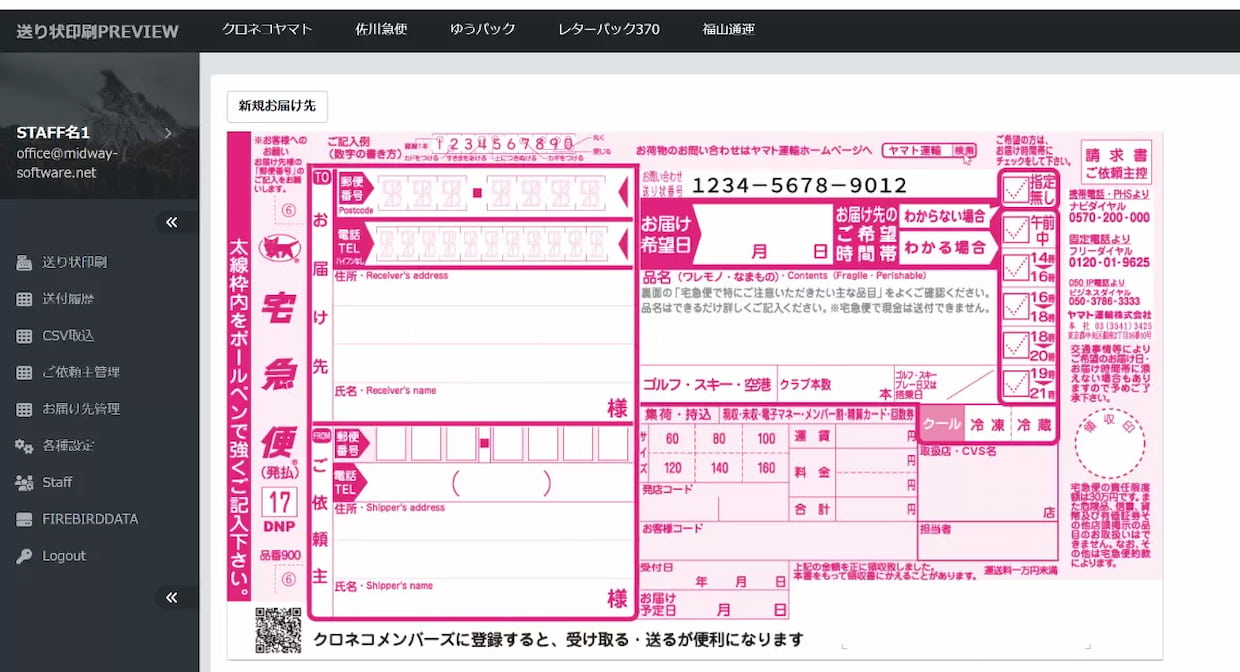Image resolution: width=1240 pixels, height=672 pixels.
Task: Click the shipper 郵便番号 boxes
Action: (501, 444)
